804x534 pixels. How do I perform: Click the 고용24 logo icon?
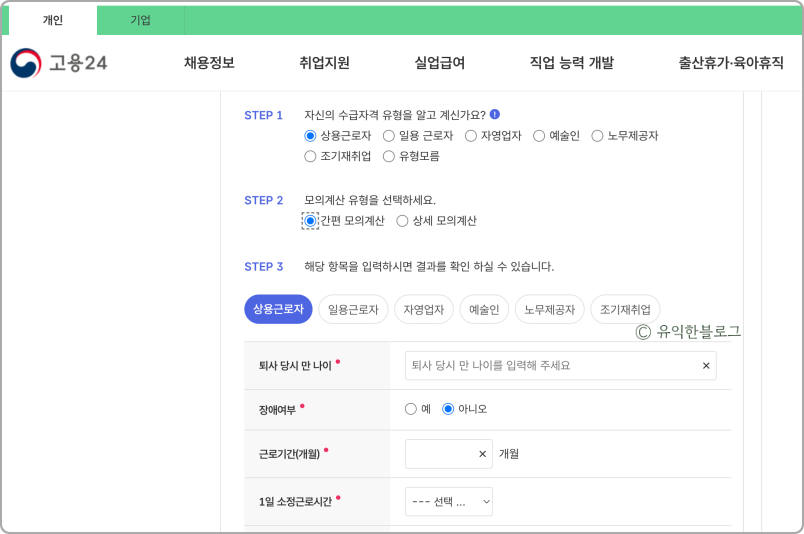click(x=26, y=63)
